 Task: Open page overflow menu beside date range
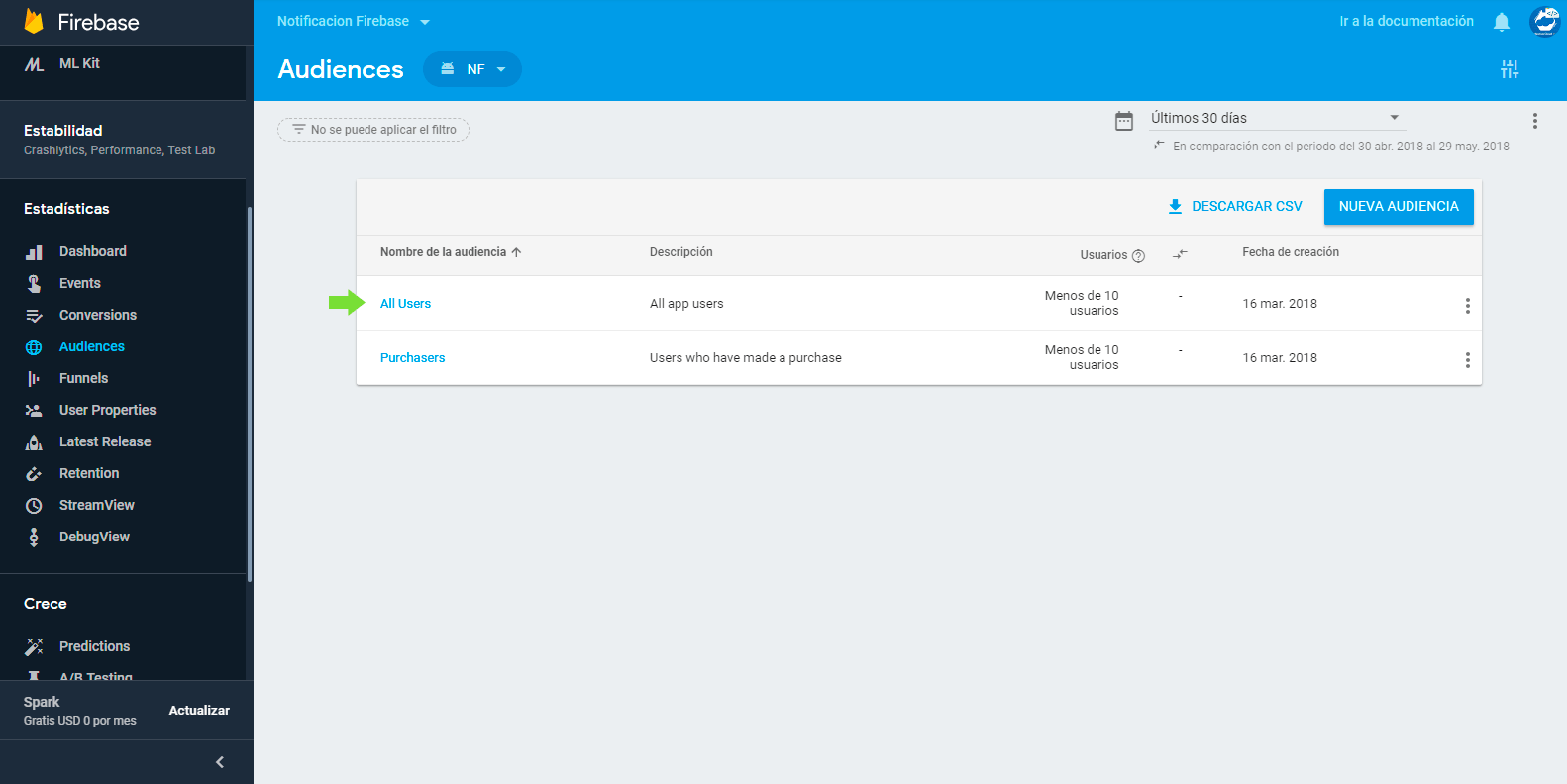1534,121
